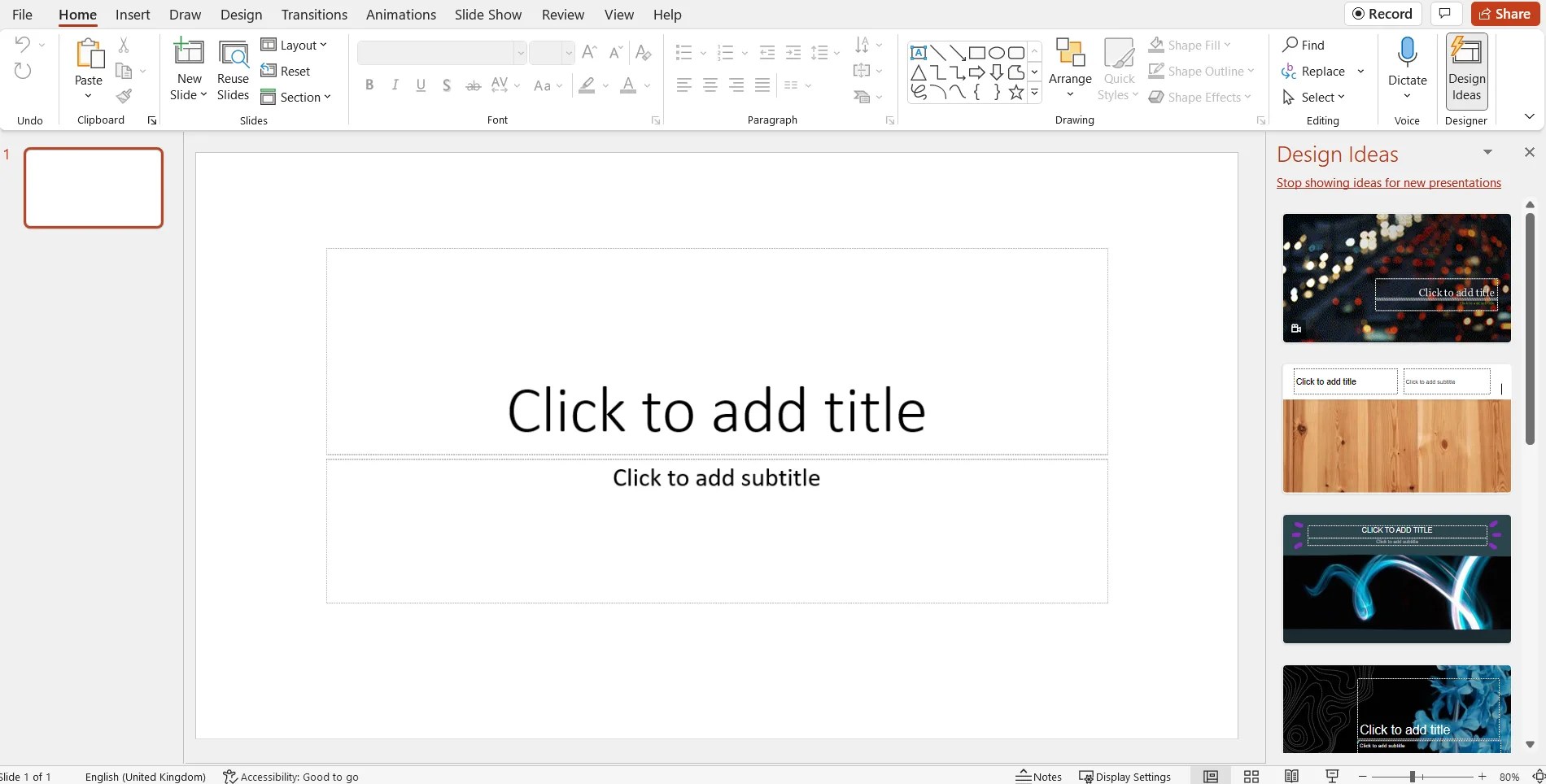The width and height of the screenshot is (1546, 784).
Task: Apply strikethrough to text
Action: click(x=473, y=85)
